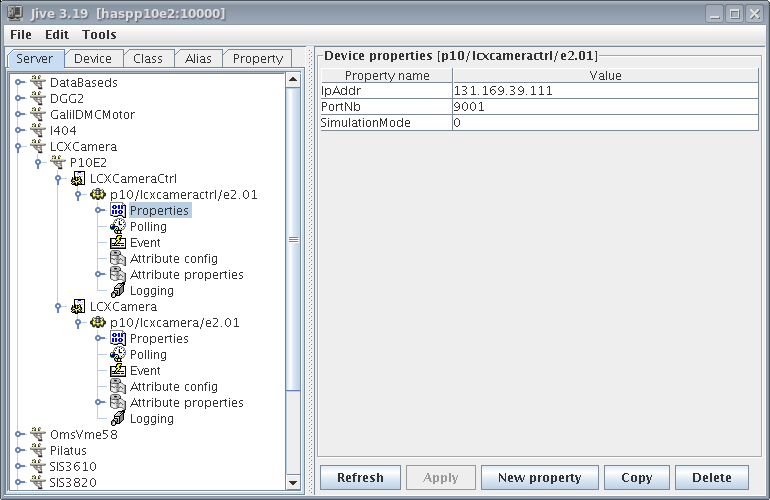Click the DataBaseds server icon
The width and height of the screenshot is (770, 500).
(x=38, y=83)
